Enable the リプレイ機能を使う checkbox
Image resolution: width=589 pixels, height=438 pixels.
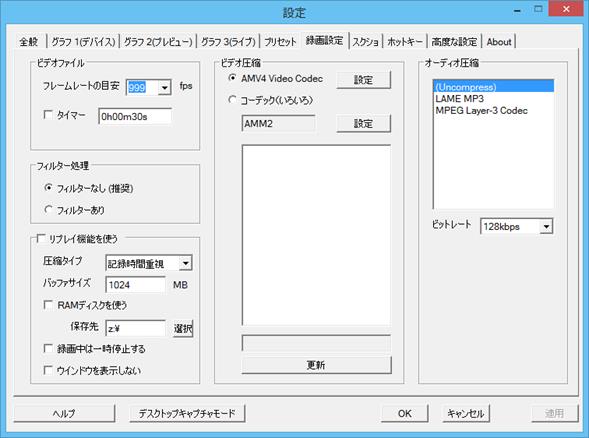(x=41, y=239)
